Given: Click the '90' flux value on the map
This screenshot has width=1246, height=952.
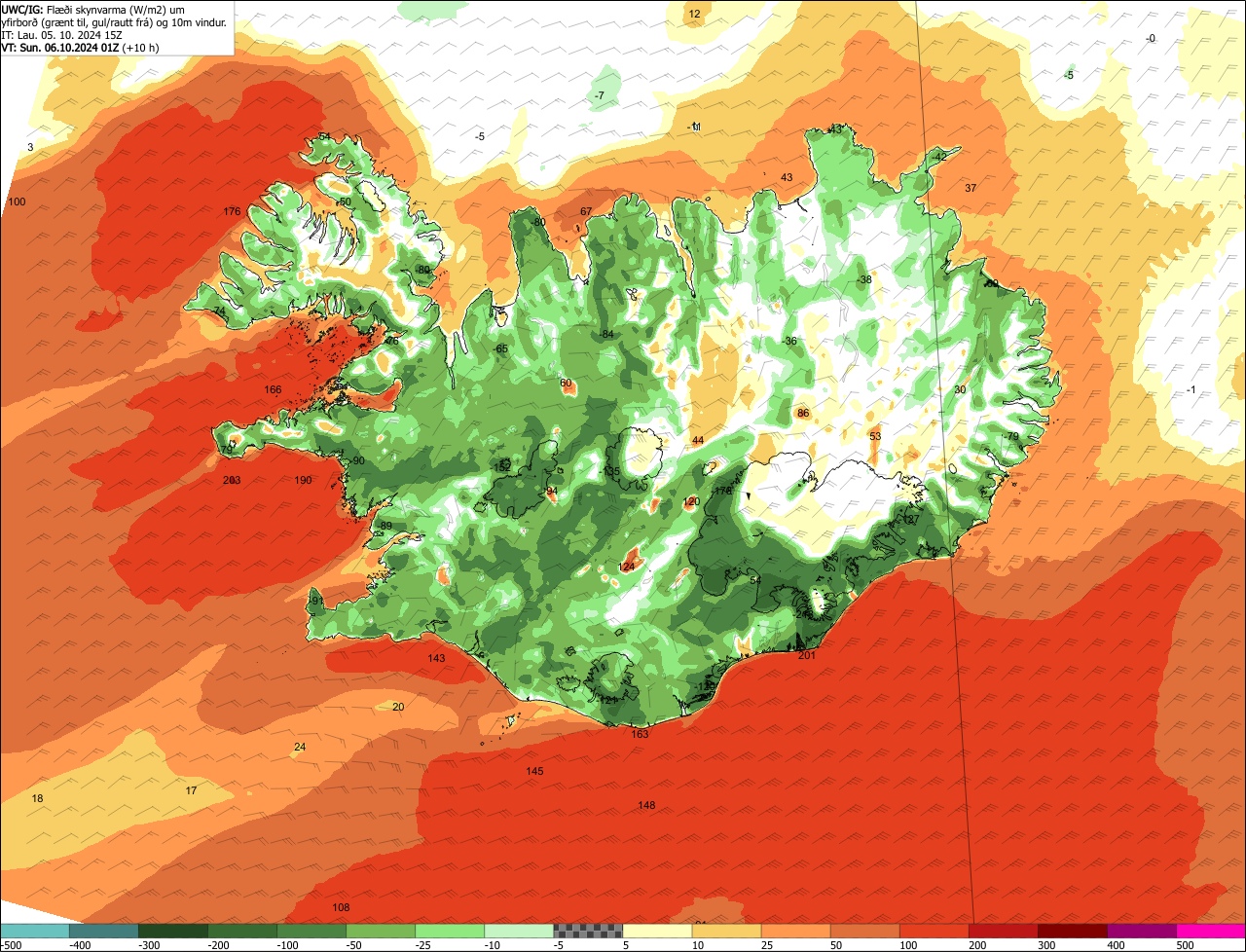Looking at the screenshot, I should coord(358,460).
